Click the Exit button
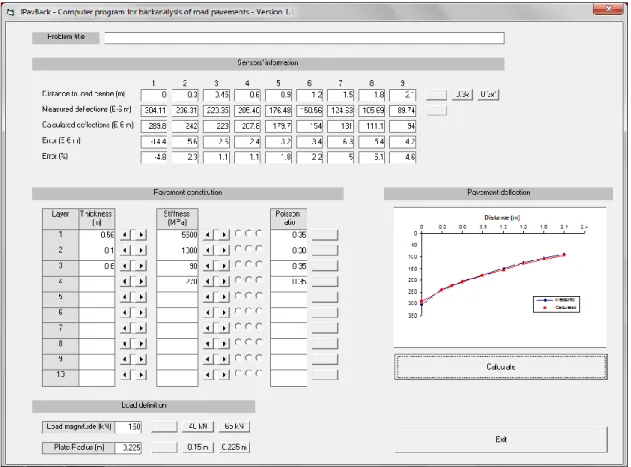Viewport: 631px width, 467px height. pos(501,439)
